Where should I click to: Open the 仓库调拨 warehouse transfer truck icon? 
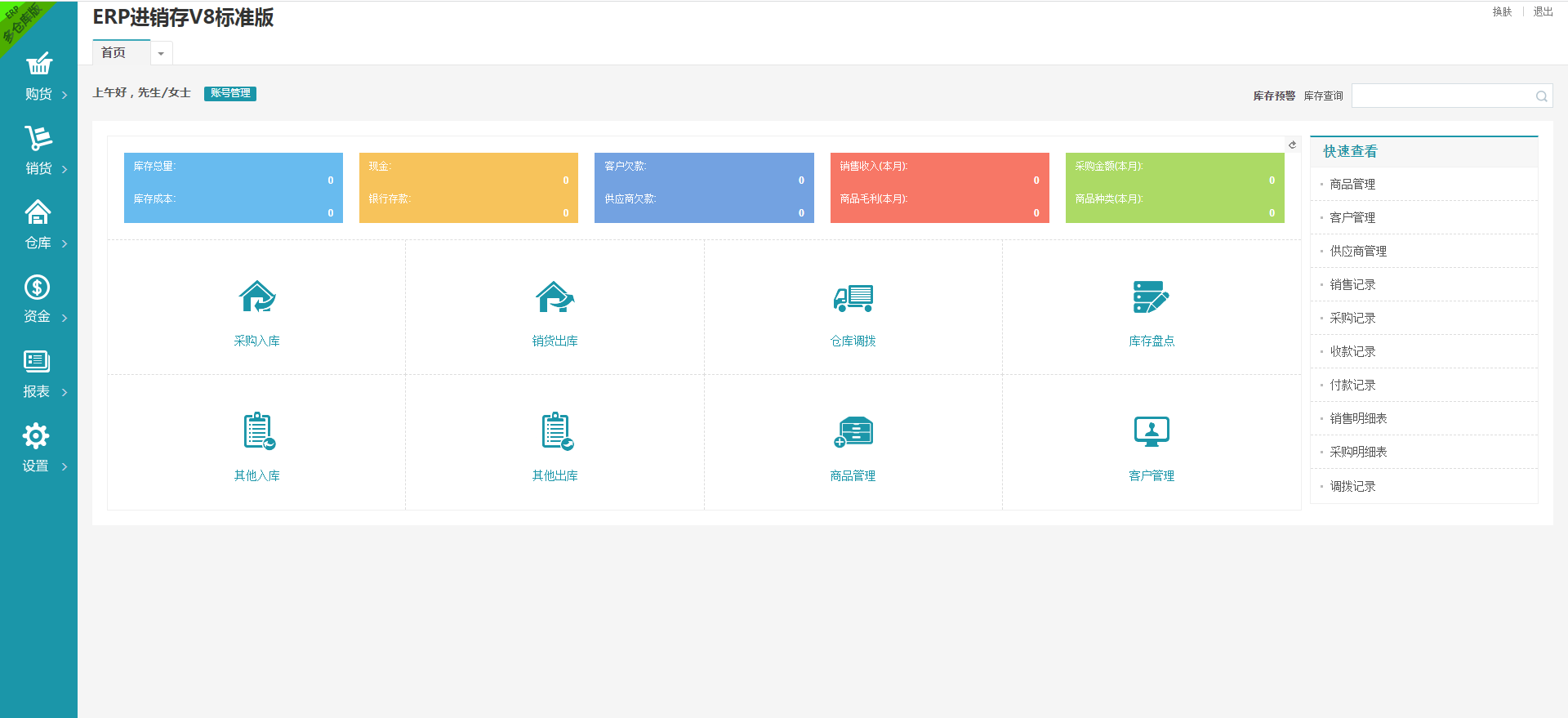click(x=853, y=298)
